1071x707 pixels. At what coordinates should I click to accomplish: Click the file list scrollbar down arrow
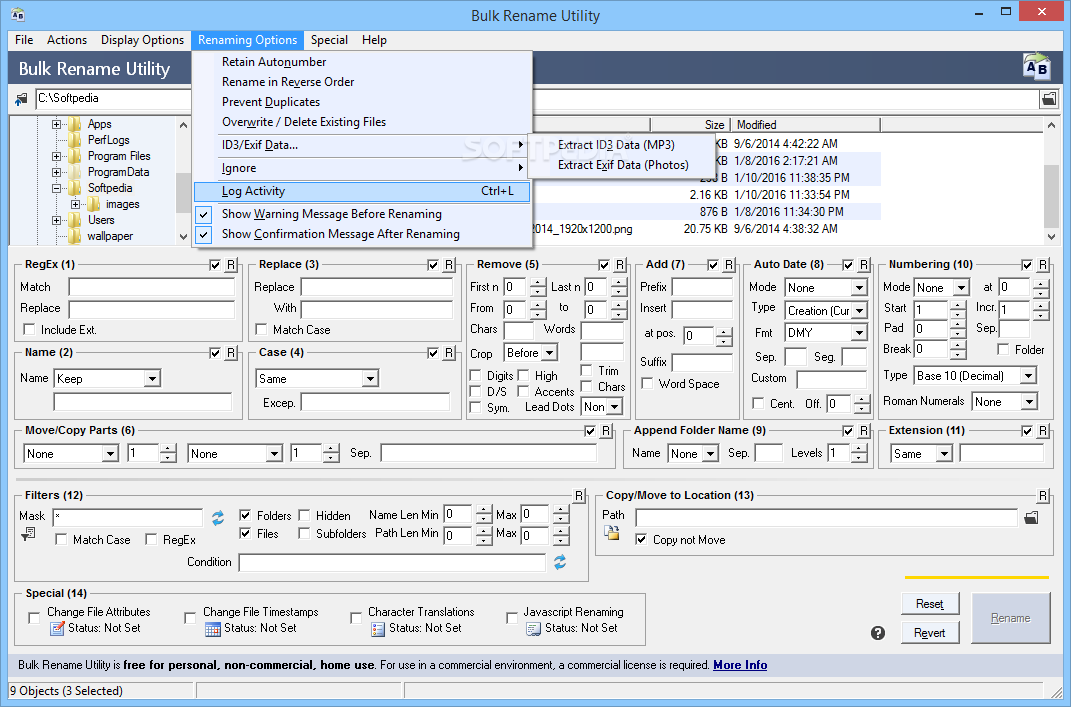coord(1051,237)
